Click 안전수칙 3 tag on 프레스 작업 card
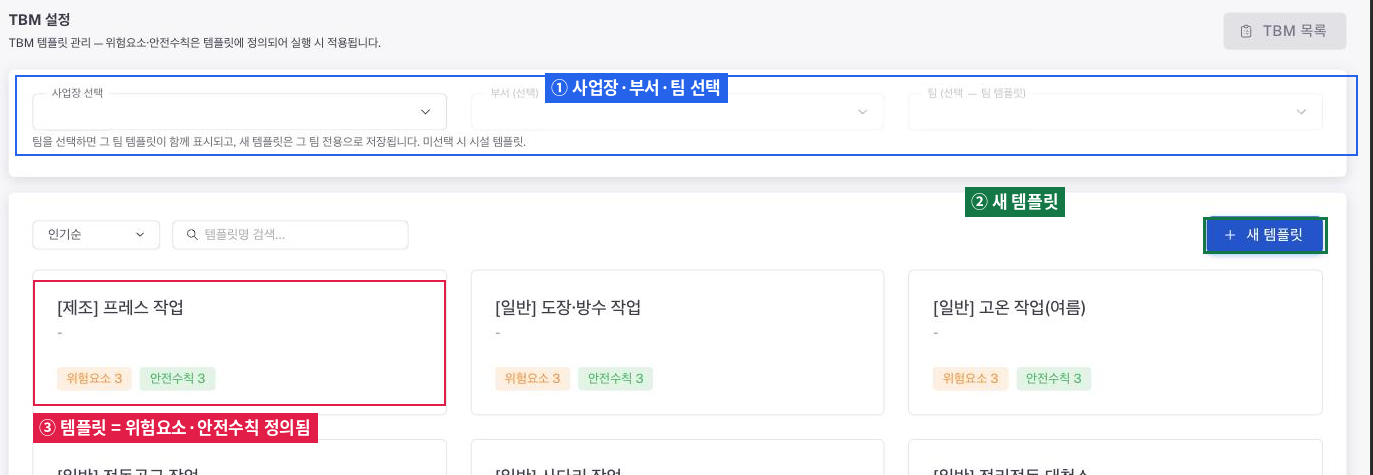Viewport: 1373px width, 475px height. pyautogui.click(x=178, y=378)
